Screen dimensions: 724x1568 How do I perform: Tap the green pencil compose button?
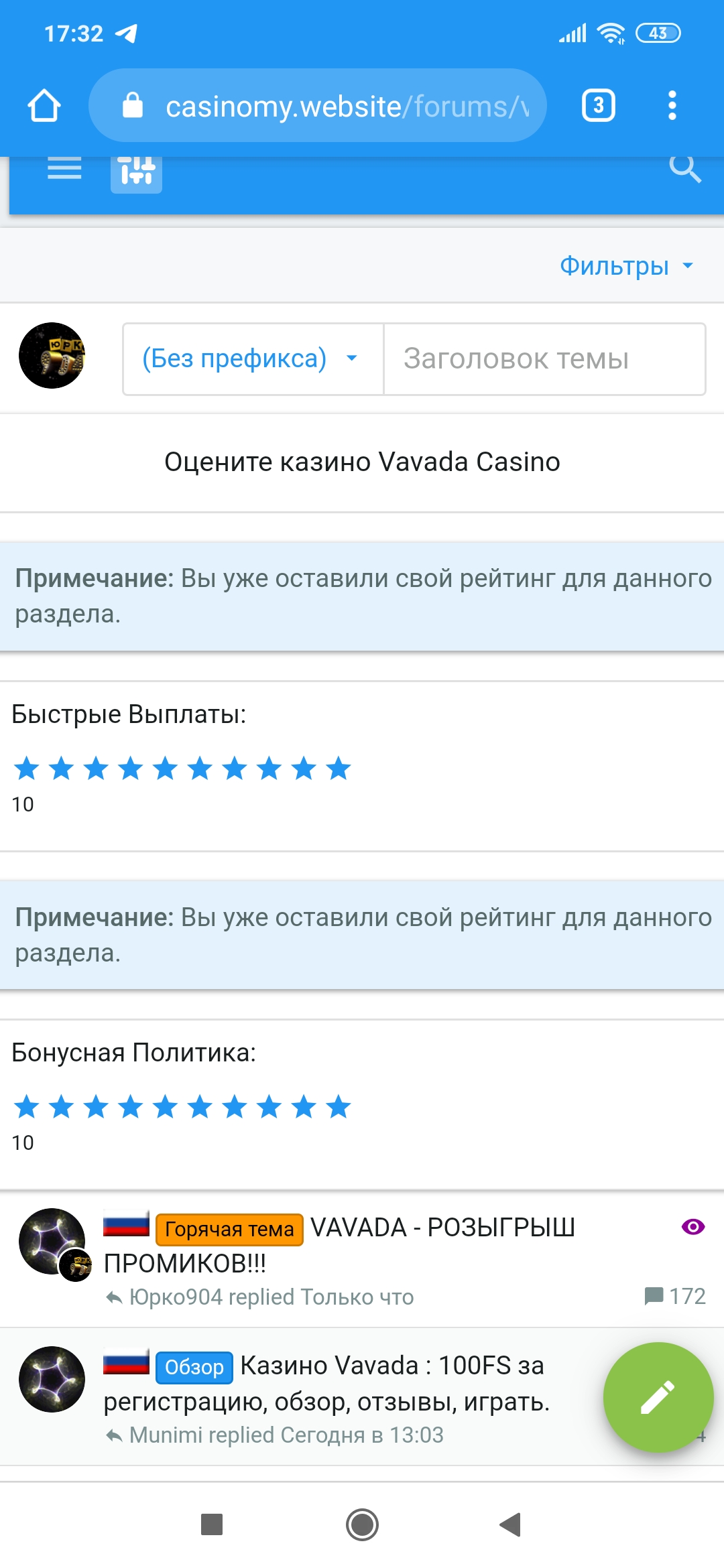point(658,1397)
